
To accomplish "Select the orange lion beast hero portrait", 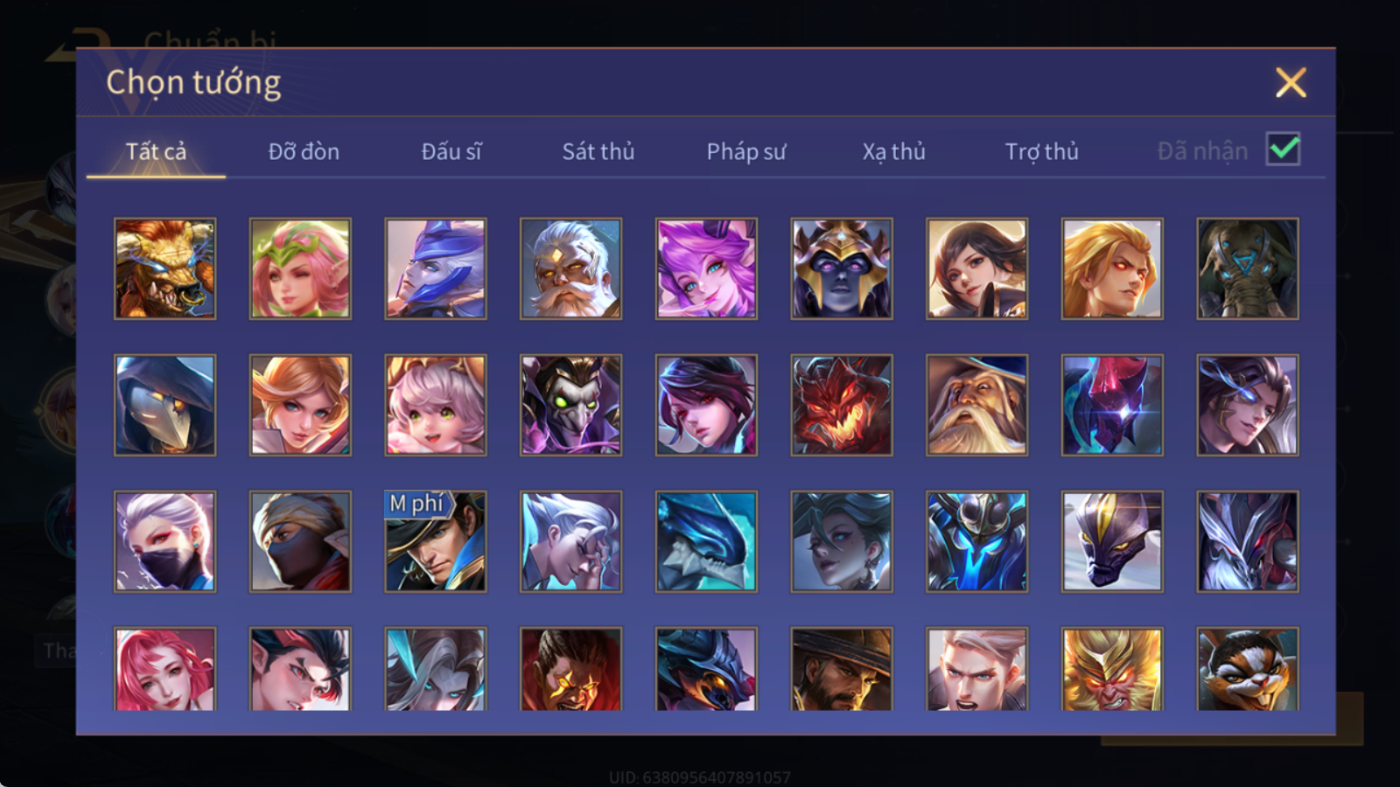I will point(165,269).
